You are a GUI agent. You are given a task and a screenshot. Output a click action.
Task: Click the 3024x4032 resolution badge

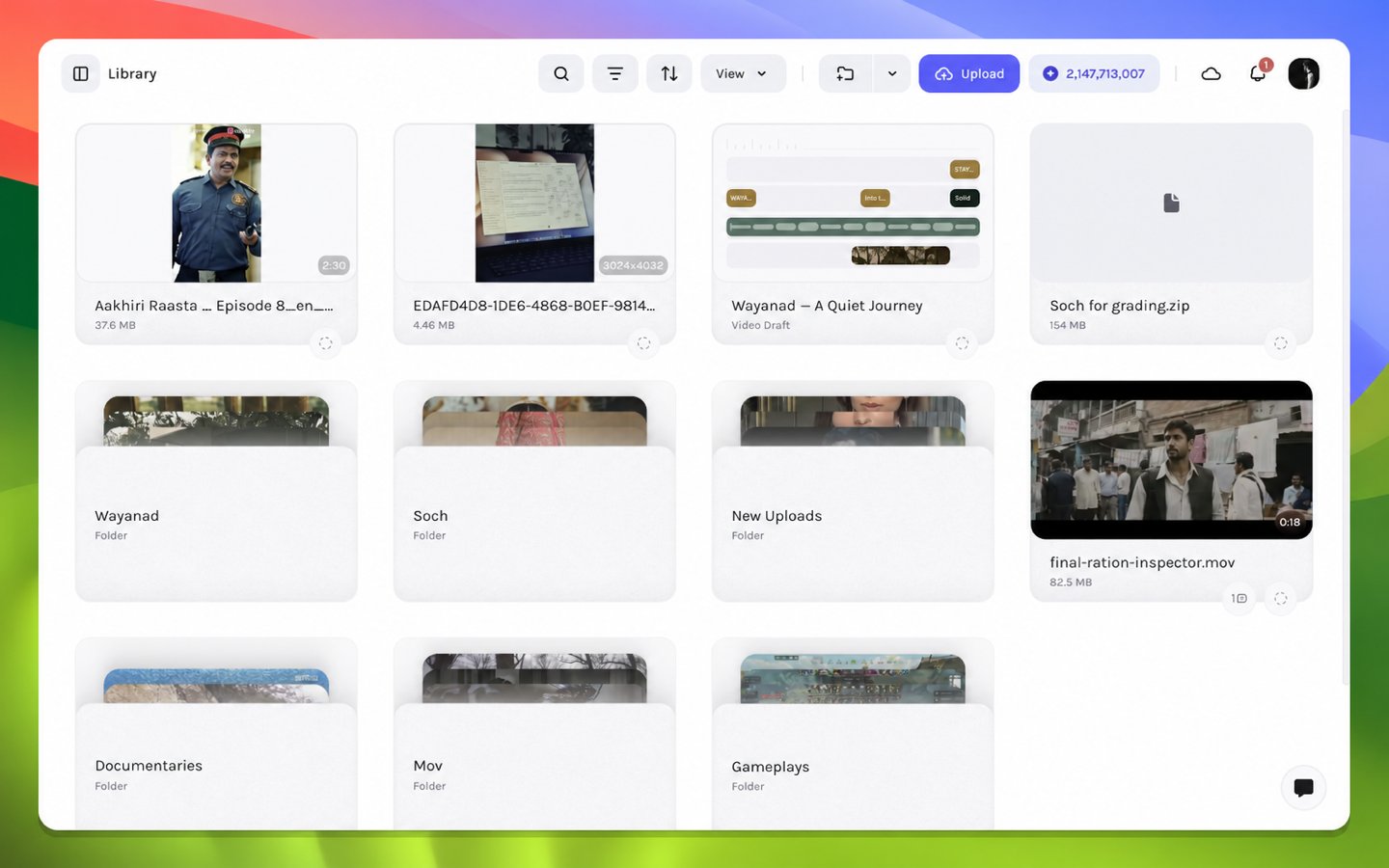coord(633,265)
